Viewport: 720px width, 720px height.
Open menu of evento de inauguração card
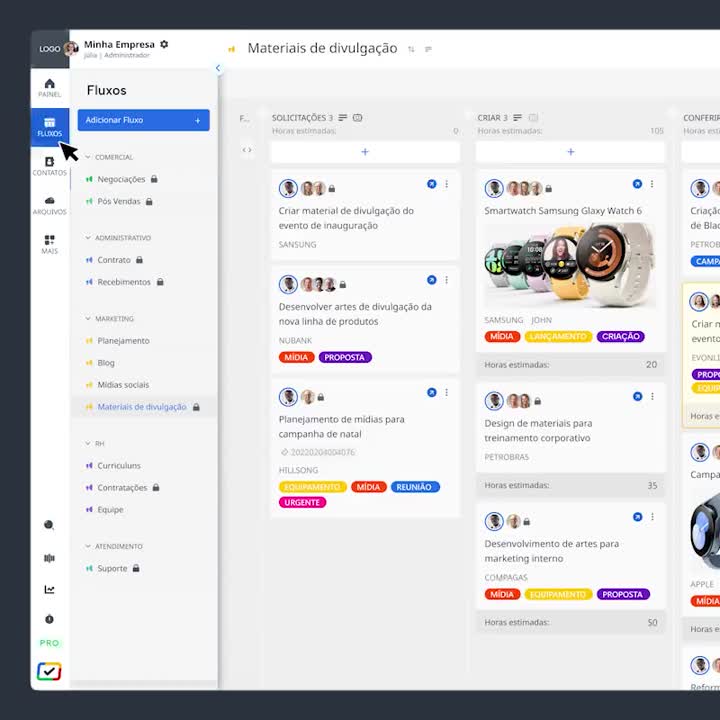pyautogui.click(x=446, y=184)
